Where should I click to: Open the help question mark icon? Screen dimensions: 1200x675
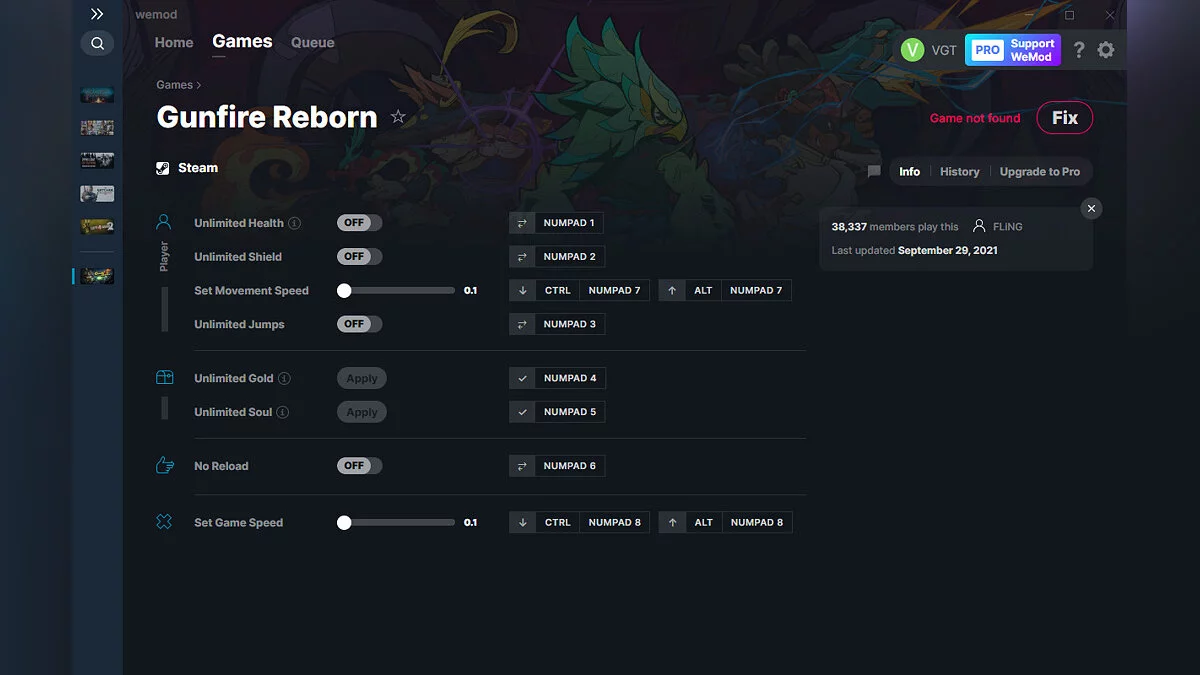pos(1079,50)
